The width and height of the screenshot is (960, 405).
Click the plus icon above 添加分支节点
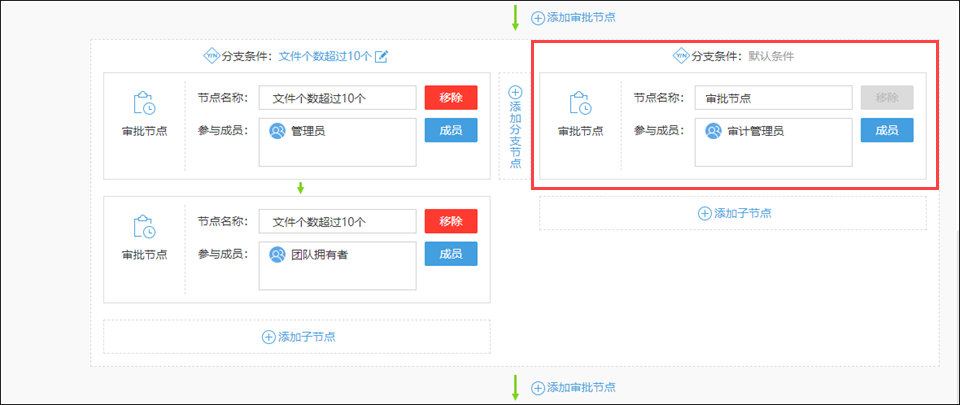(x=516, y=92)
